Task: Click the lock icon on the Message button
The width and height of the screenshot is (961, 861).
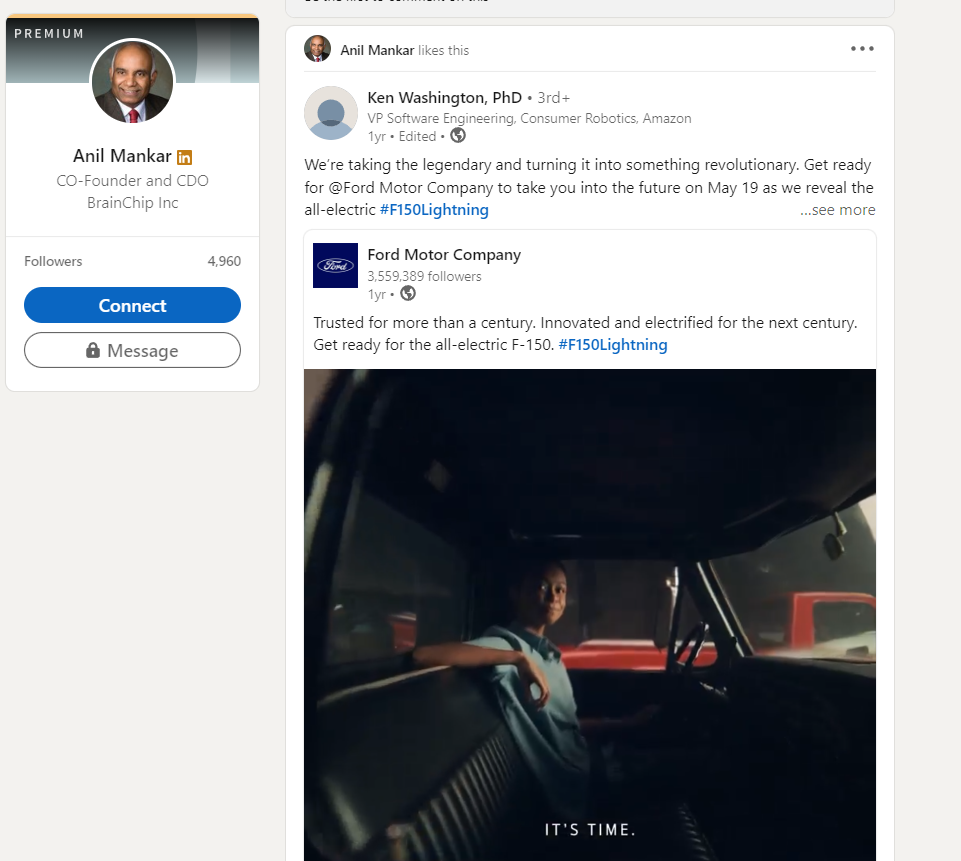Action: click(93, 350)
